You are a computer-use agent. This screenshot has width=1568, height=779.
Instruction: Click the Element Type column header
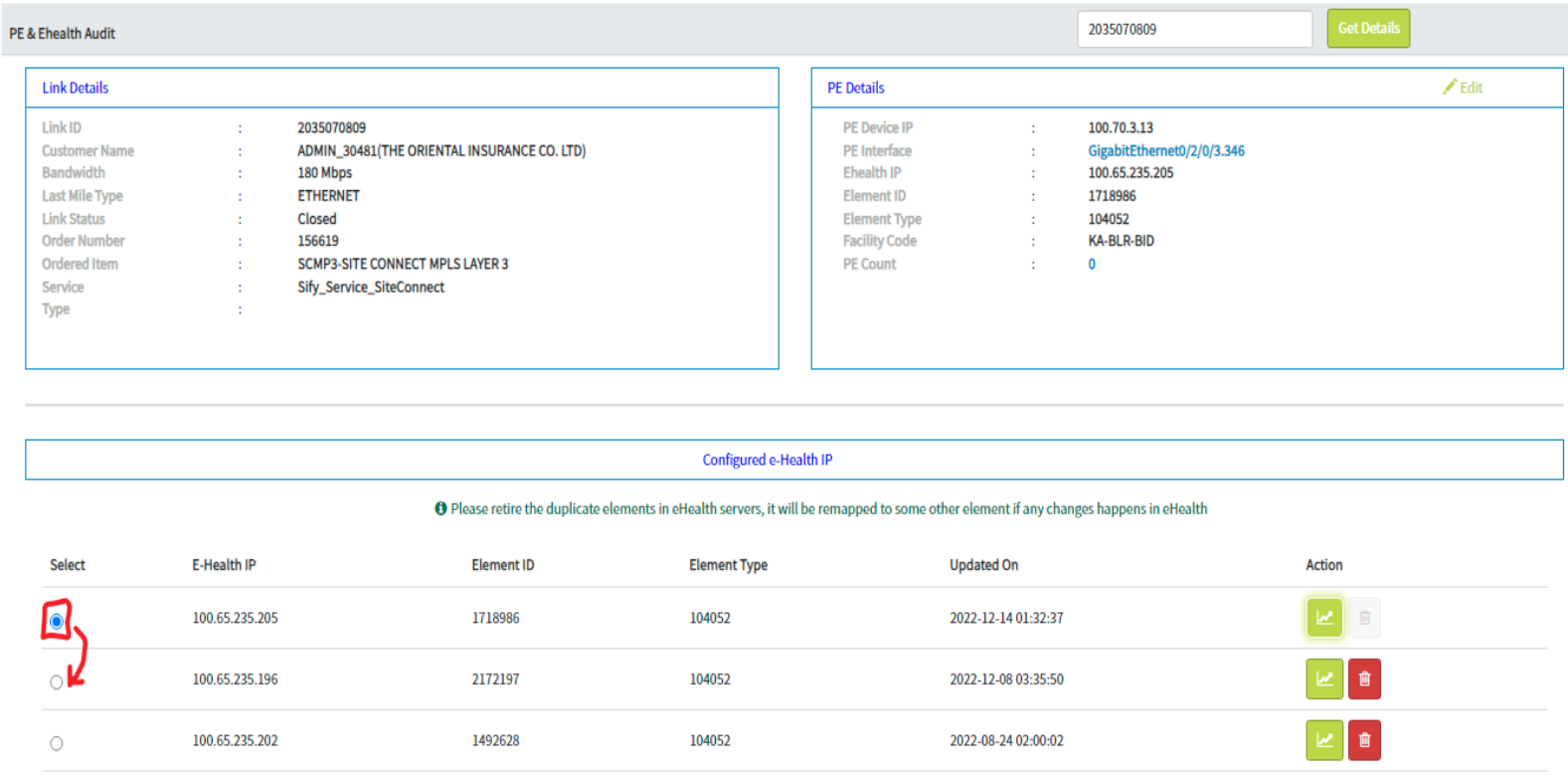click(x=729, y=565)
